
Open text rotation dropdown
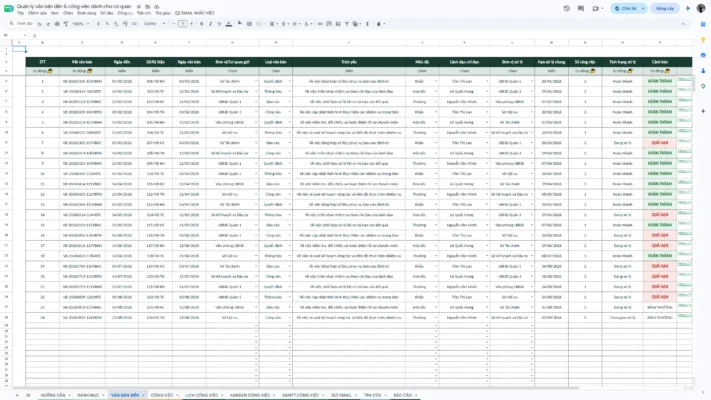[307, 24]
